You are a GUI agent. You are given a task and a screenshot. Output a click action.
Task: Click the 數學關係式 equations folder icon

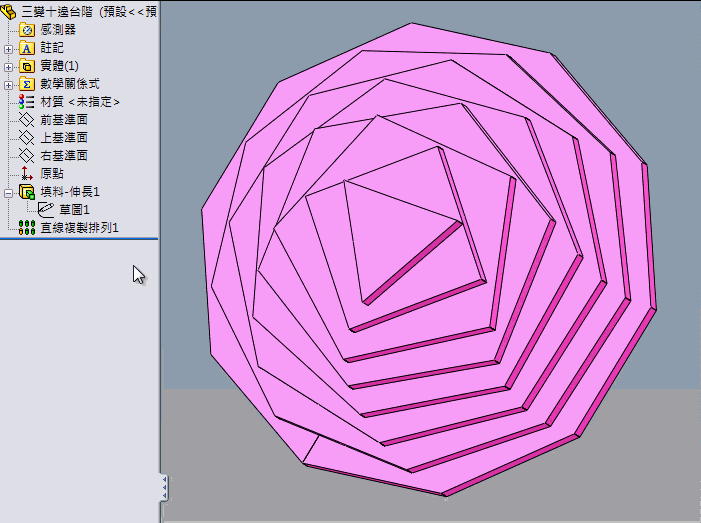coord(27,84)
